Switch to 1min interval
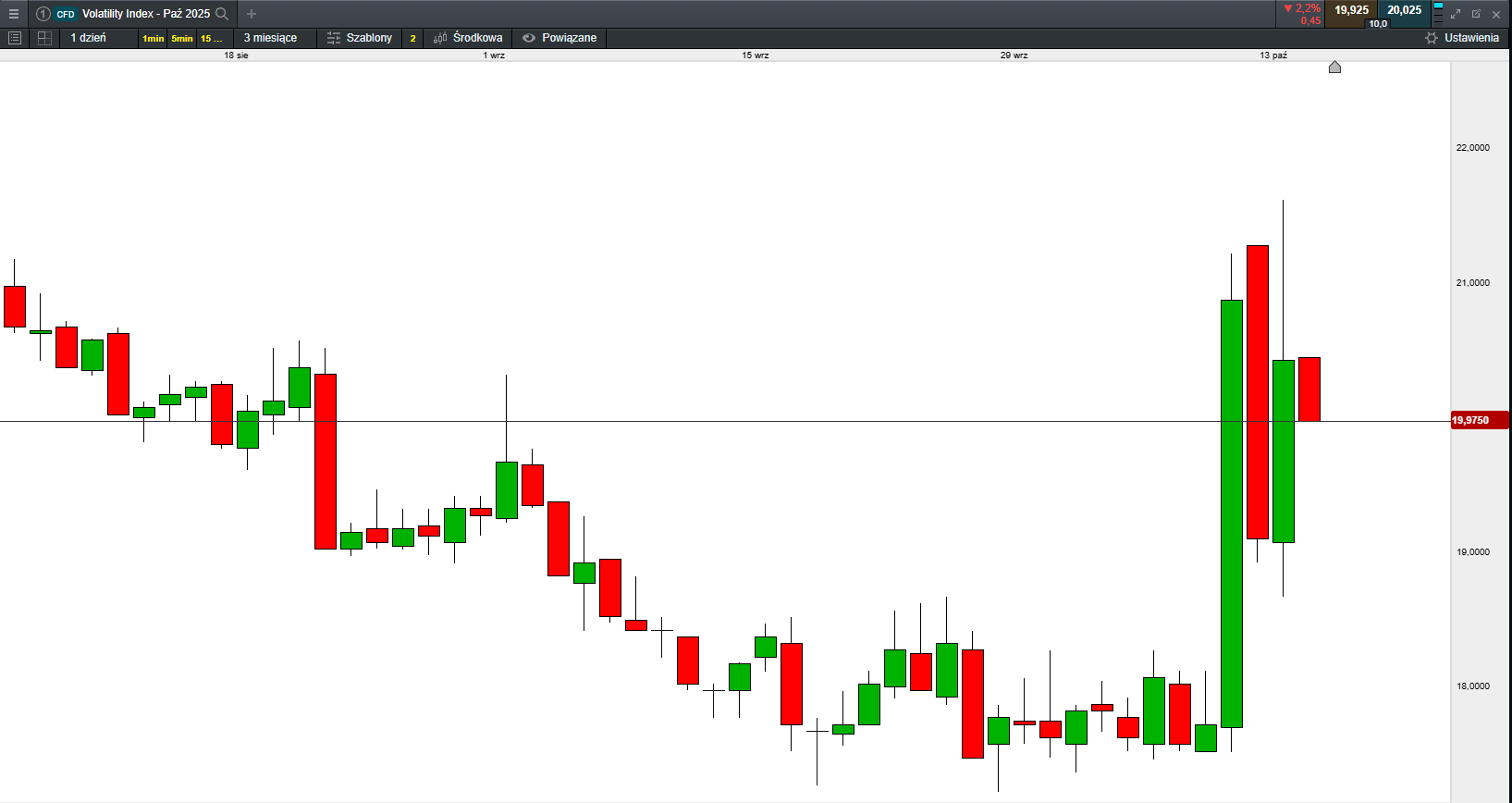The width and height of the screenshot is (1512, 803). [153, 38]
